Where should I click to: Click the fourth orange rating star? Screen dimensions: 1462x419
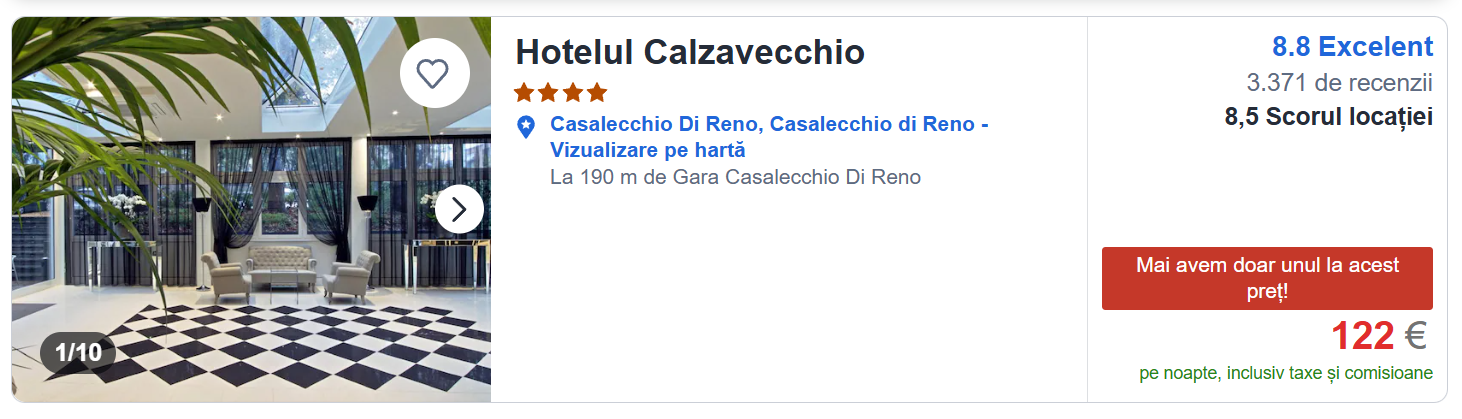pos(597,93)
